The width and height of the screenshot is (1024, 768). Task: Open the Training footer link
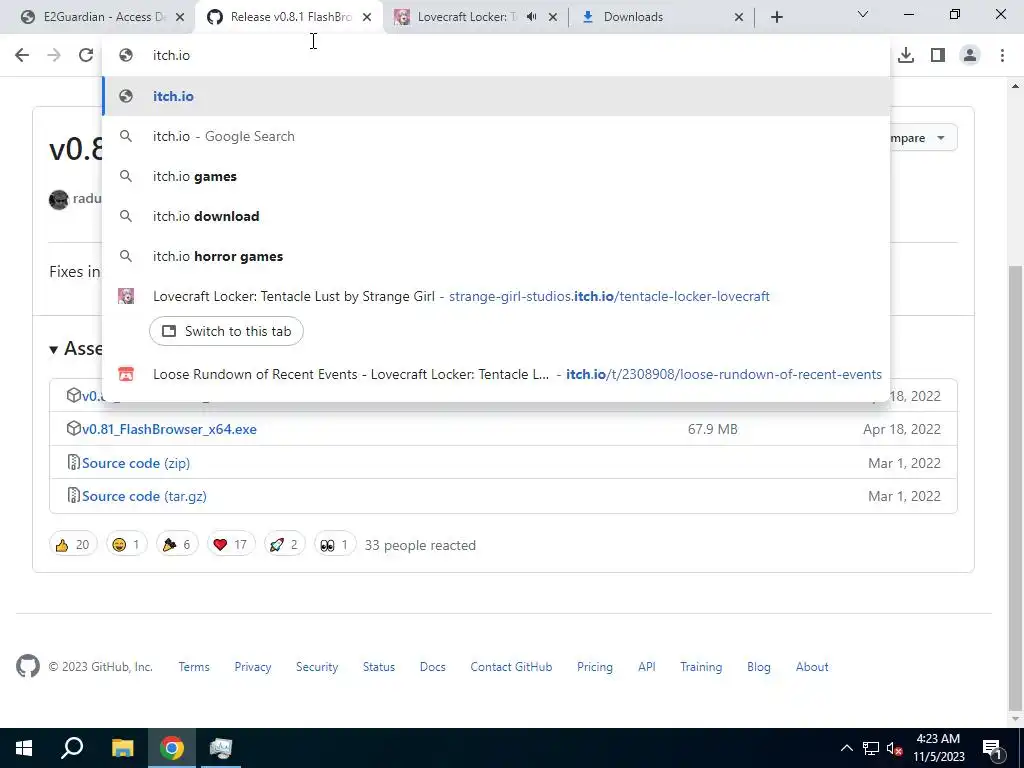click(701, 667)
